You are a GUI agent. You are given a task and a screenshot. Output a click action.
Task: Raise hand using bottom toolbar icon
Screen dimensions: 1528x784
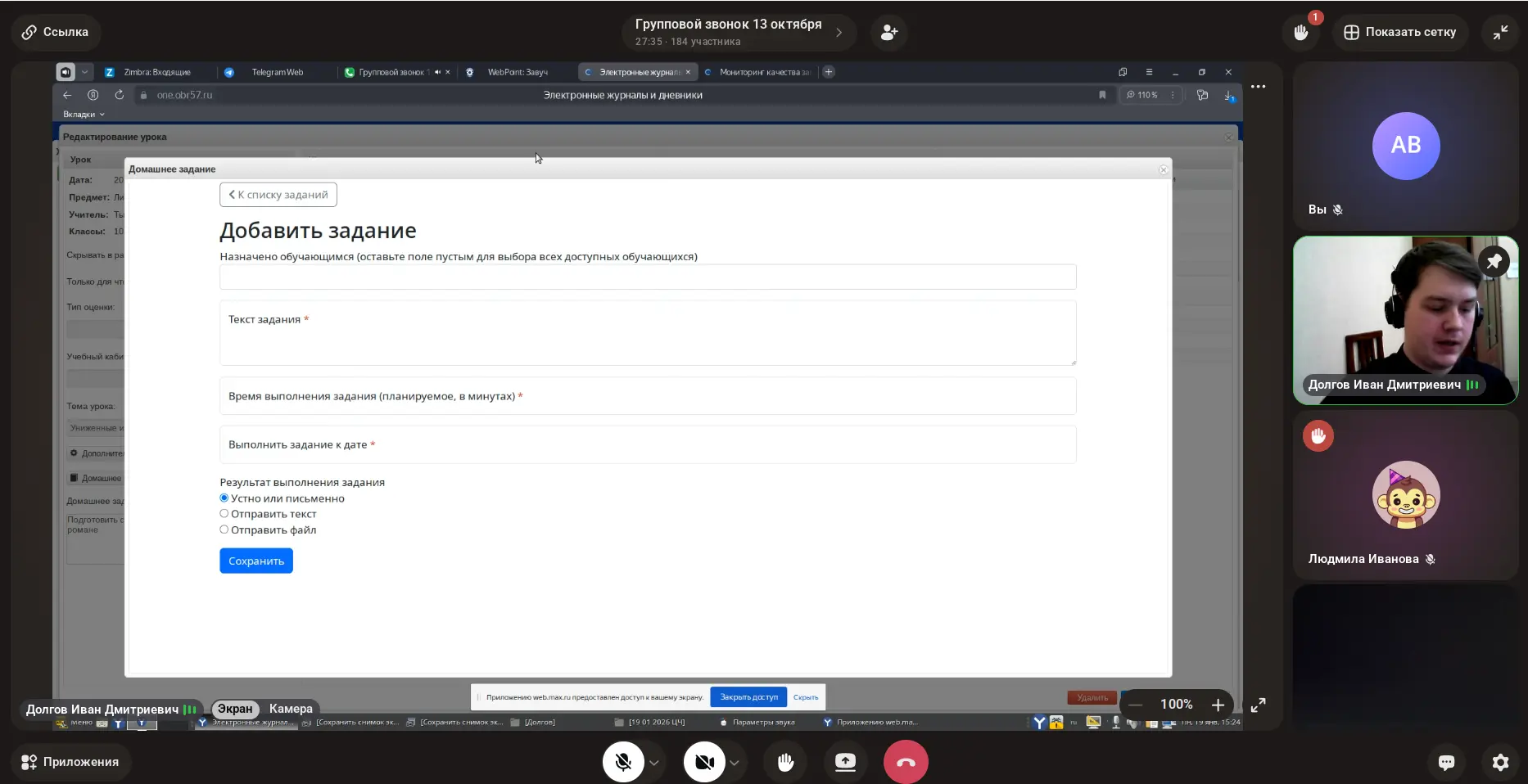pyautogui.click(x=785, y=762)
